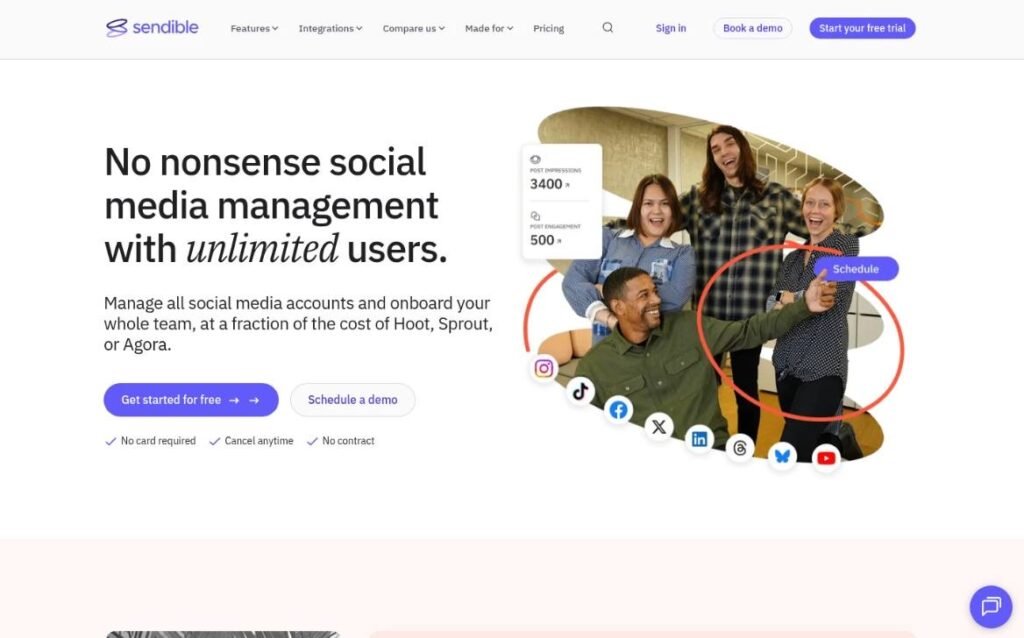This screenshot has width=1024, height=638.
Task: Open the Sendible logo home link
Action: [x=152, y=27]
